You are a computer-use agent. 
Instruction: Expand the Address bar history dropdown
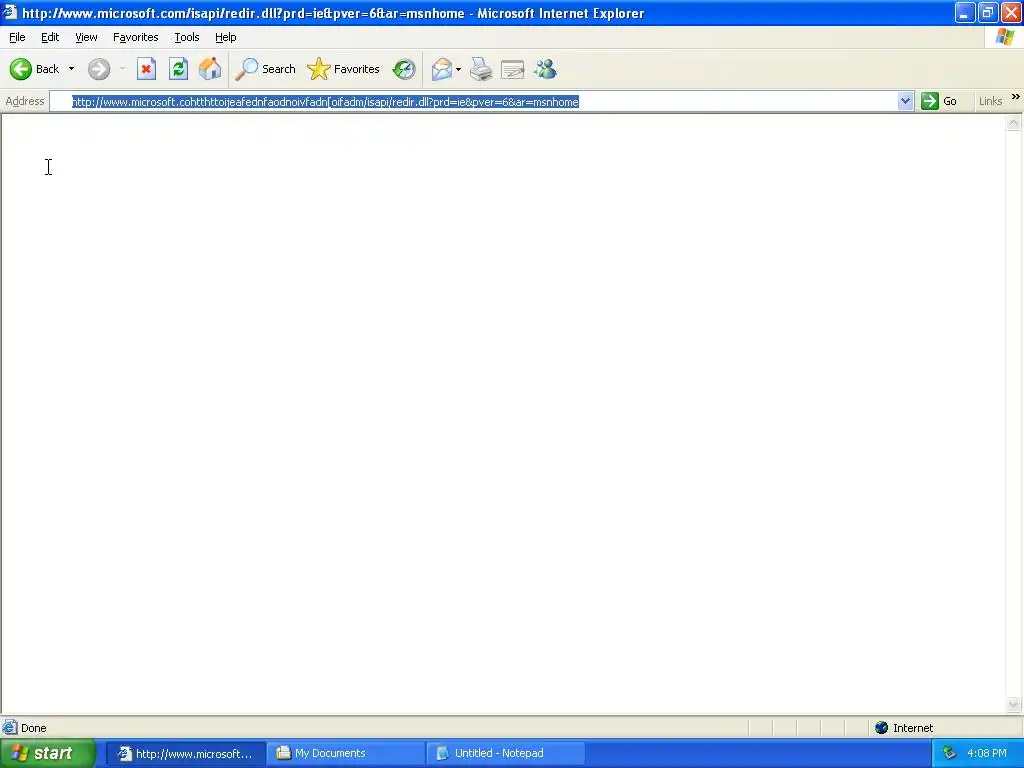click(905, 101)
